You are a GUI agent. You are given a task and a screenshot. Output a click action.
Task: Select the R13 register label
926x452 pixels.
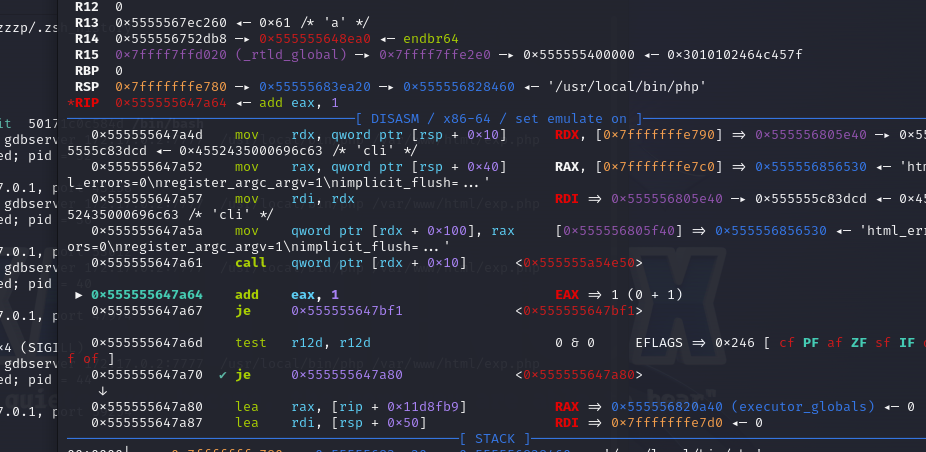pos(87,21)
